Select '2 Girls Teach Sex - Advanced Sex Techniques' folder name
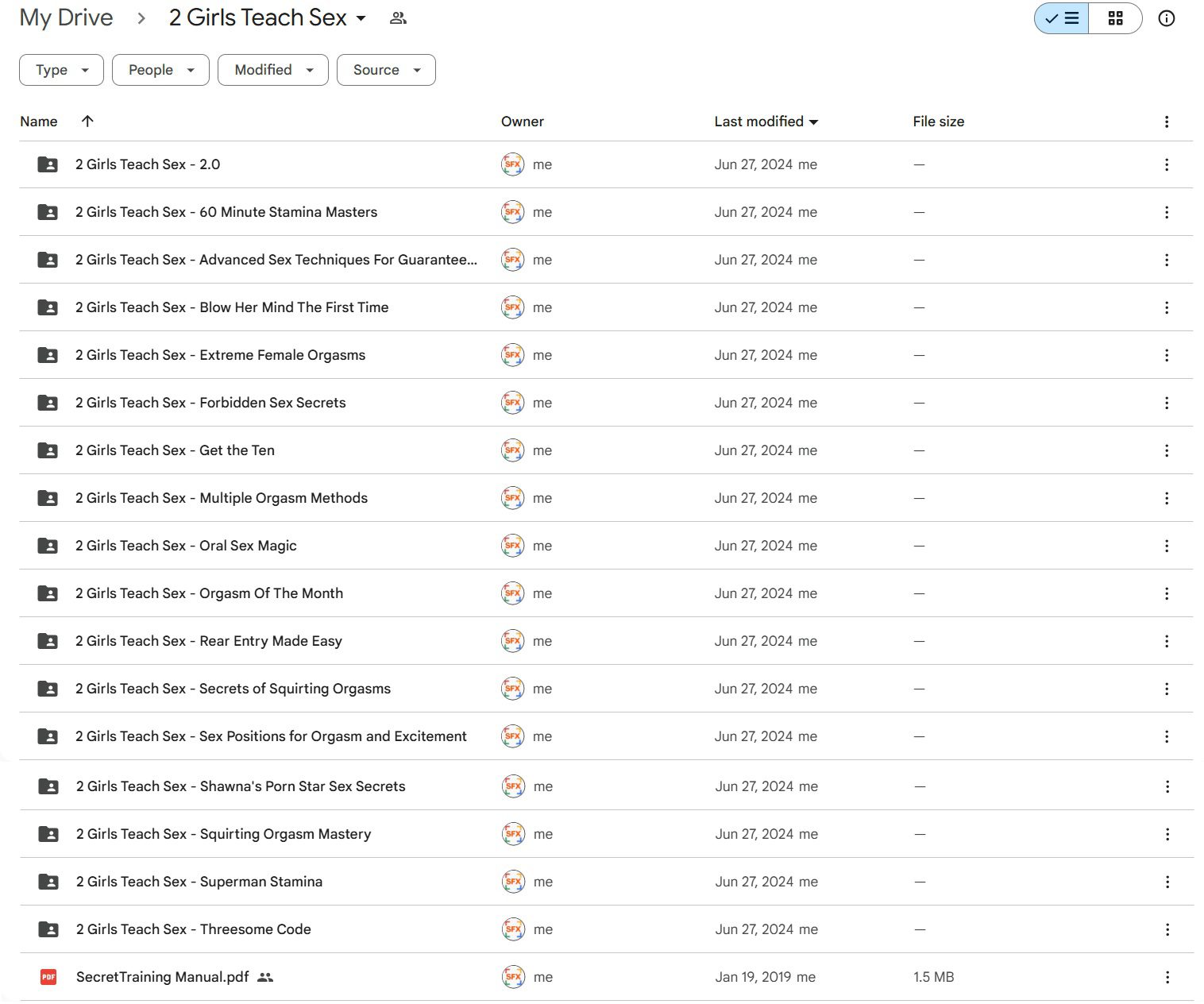1204x1004 pixels. tap(276, 260)
